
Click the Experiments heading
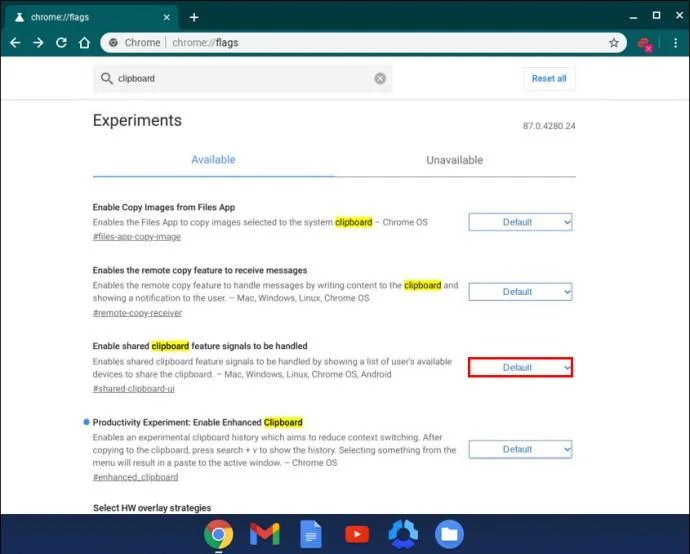tap(137, 121)
